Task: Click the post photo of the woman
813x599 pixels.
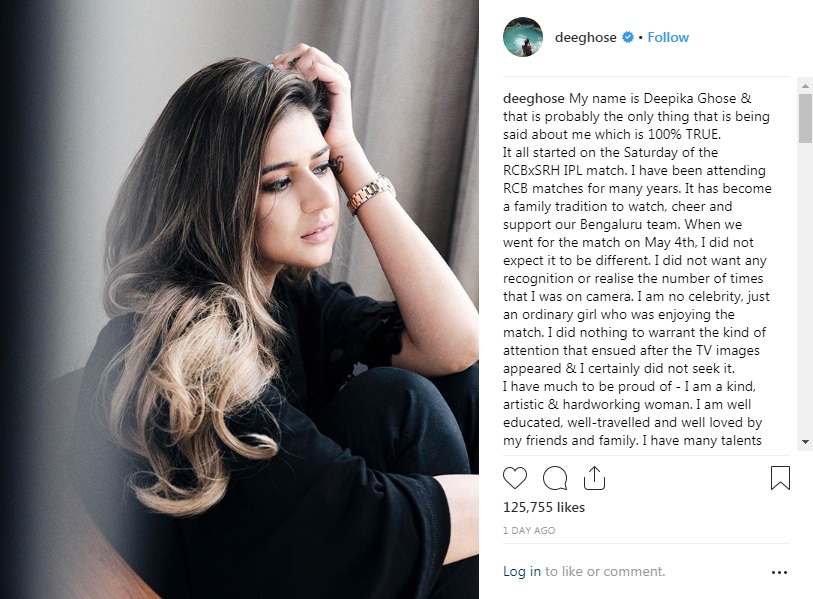Action: click(239, 299)
